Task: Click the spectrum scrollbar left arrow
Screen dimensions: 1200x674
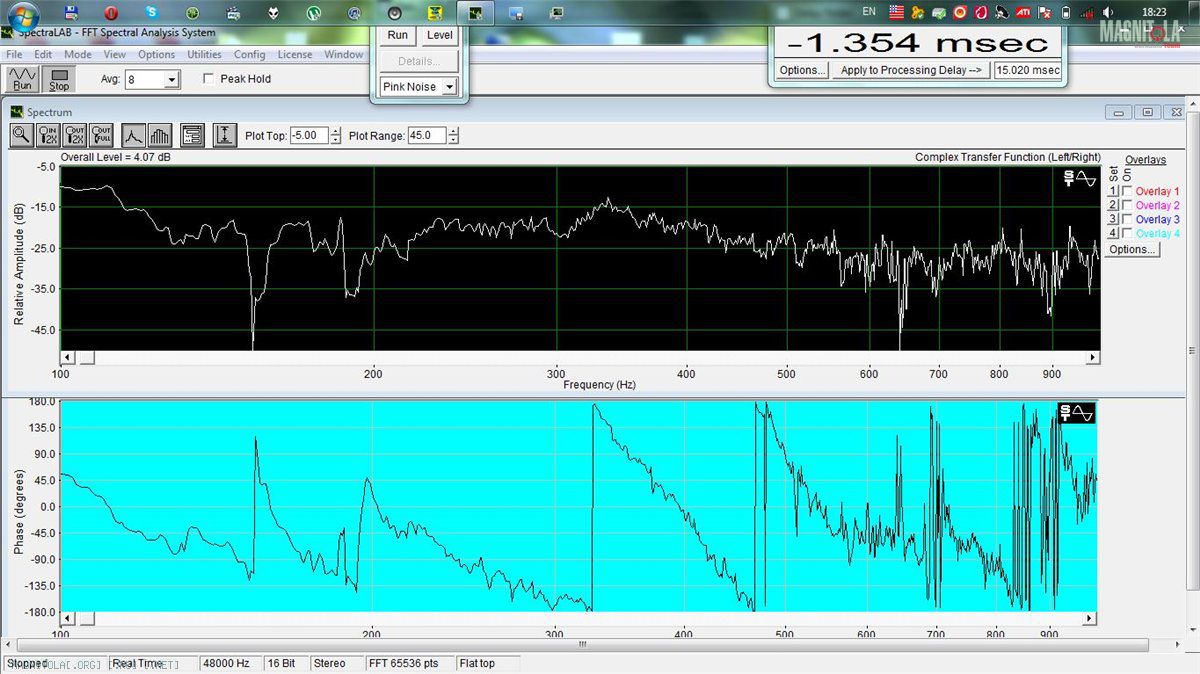Action: (68, 358)
